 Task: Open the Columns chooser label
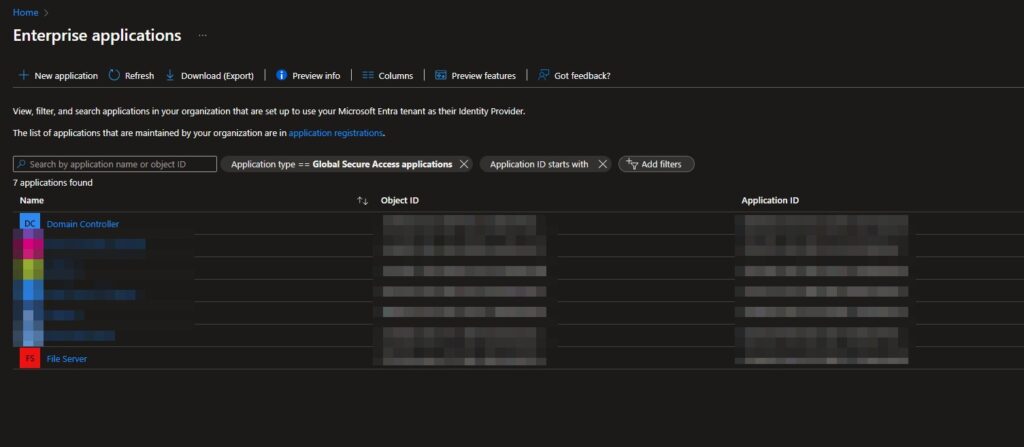(x=396, y=76)
